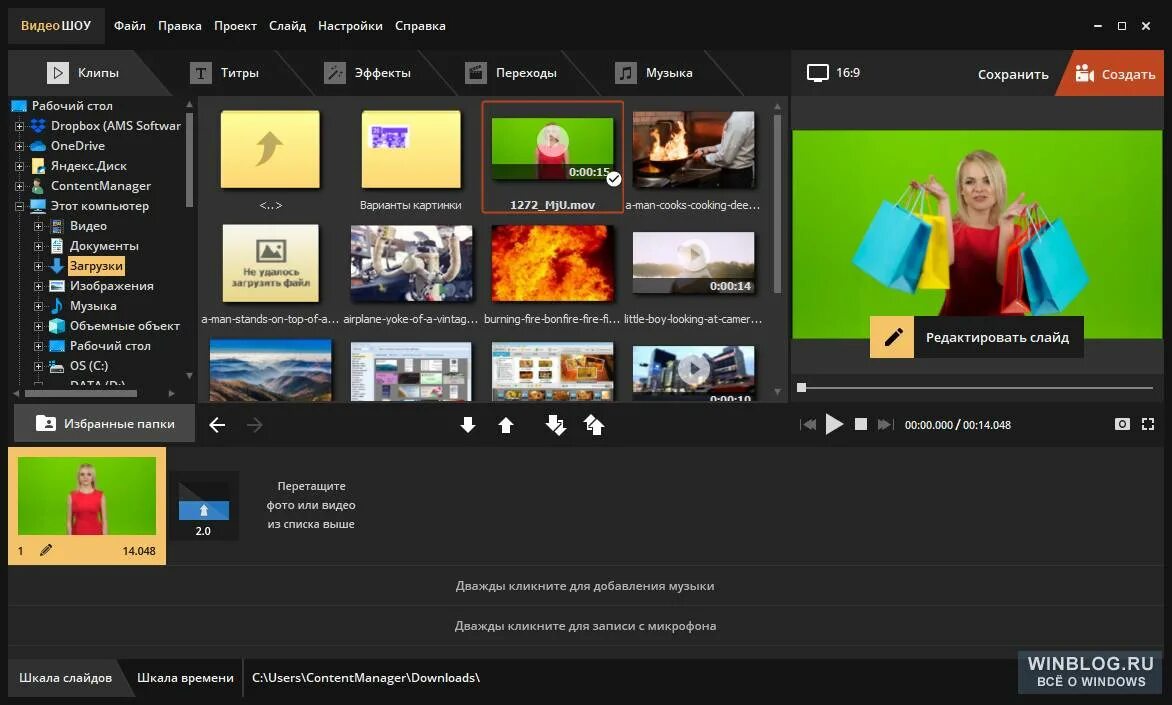The image size is (1172, 705).
Task: Click the double-arrow icon to add all clips
Action: [556, 424]
